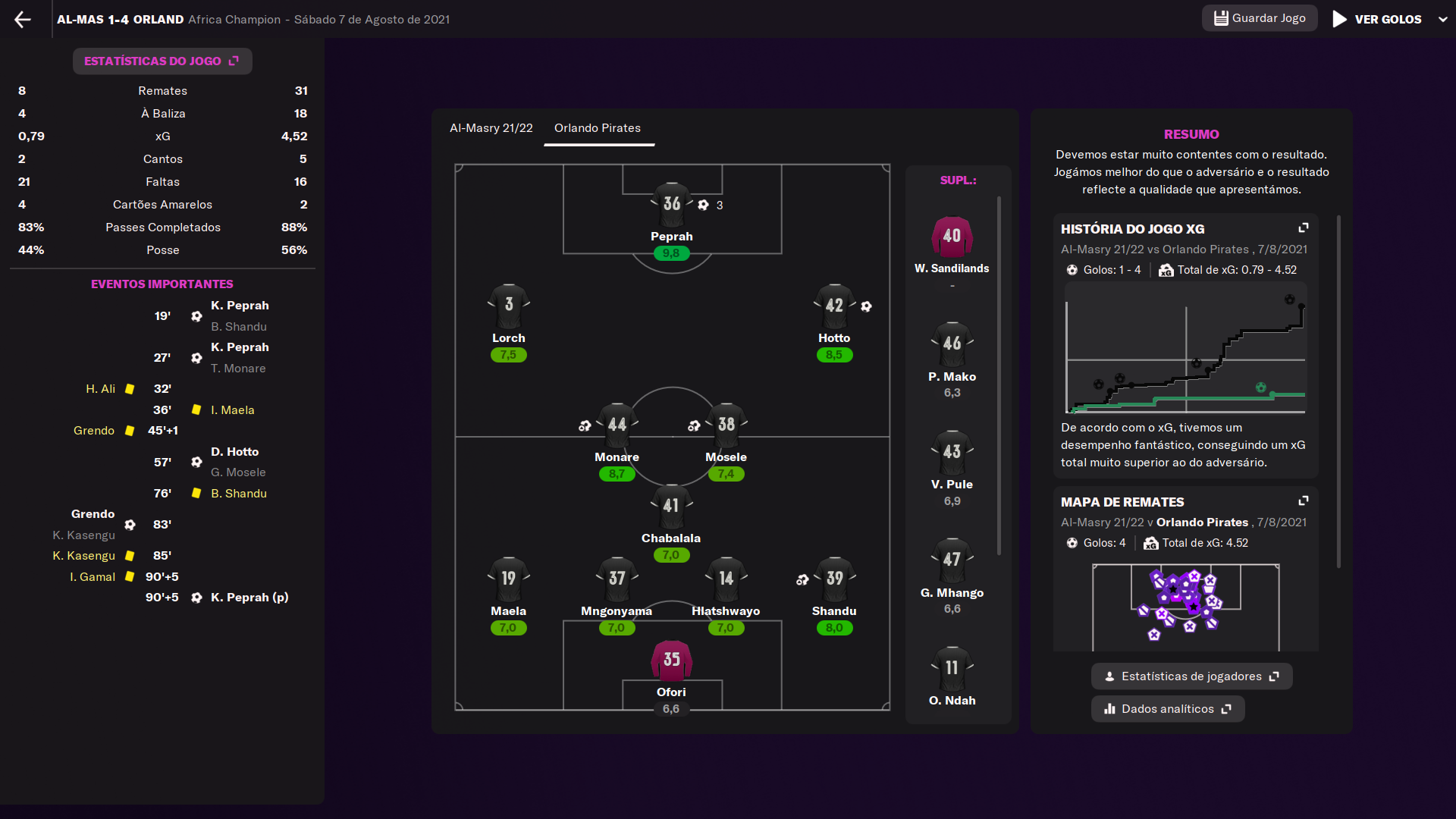Click Shandu's number 39 shirt

[834, 579]
